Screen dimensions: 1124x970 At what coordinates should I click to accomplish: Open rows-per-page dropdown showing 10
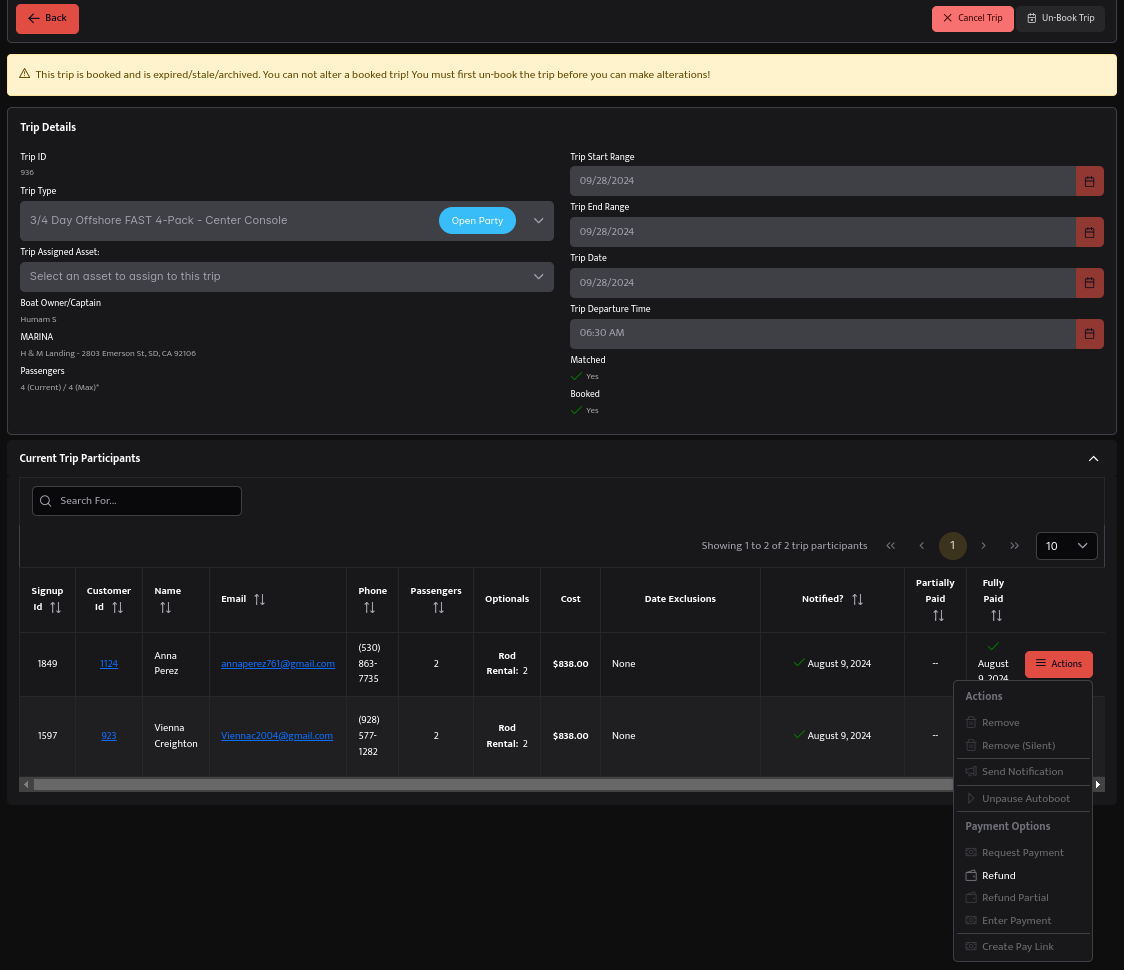[x=1067, y=546]
